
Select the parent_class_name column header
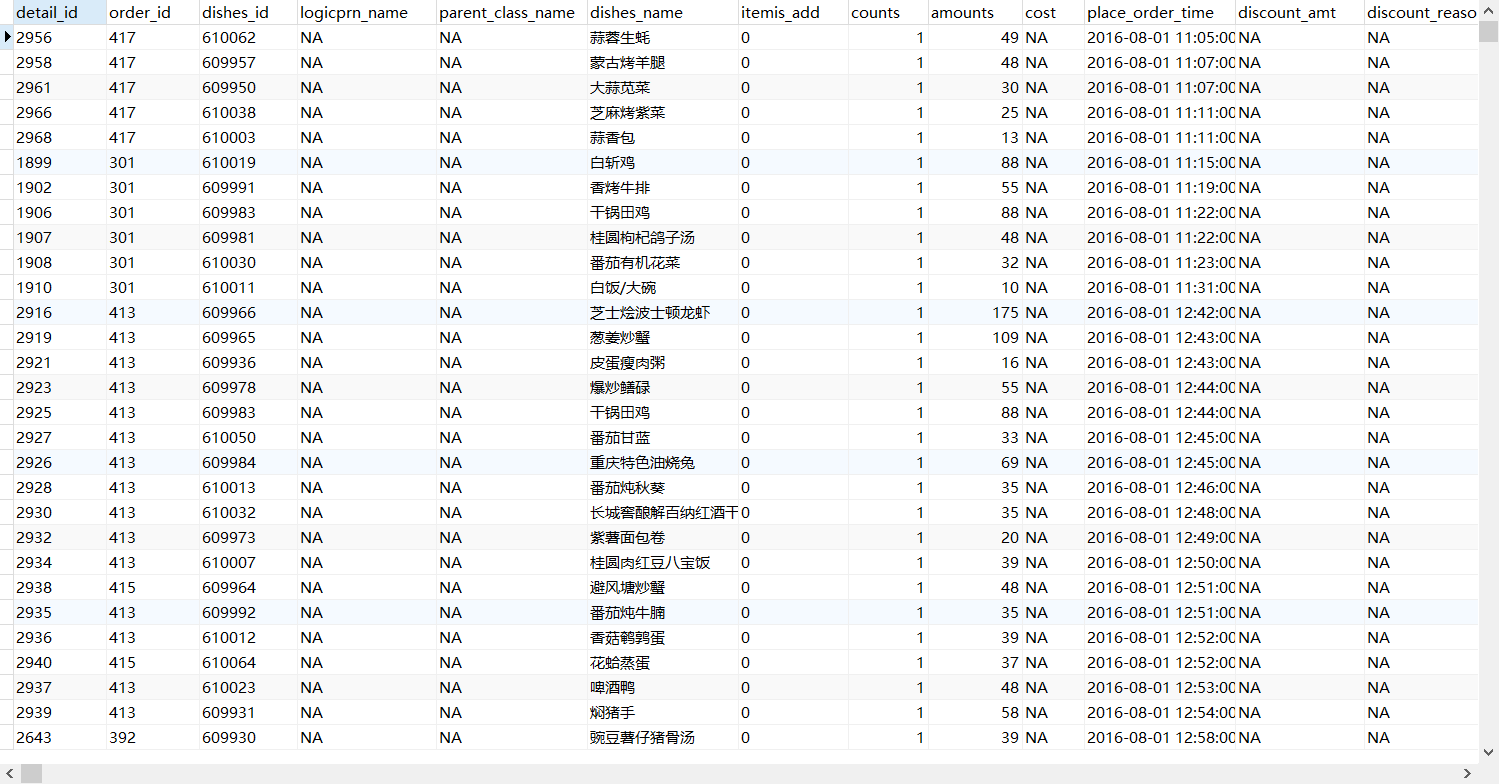tap(512, 12)
